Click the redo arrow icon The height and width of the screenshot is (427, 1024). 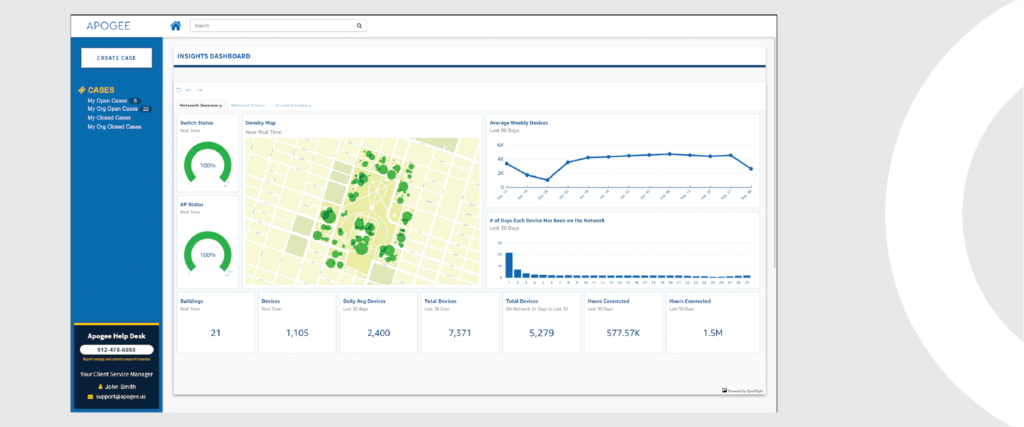[x=199, y=90]
